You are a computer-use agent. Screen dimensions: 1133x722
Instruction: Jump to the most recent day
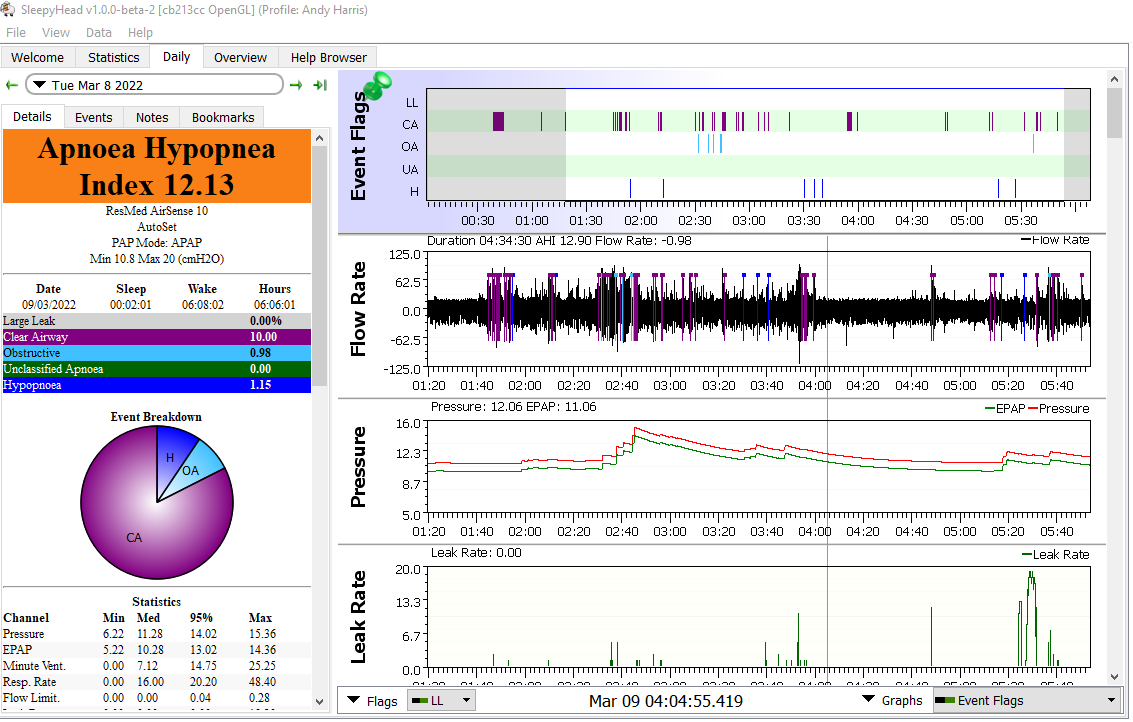[x=320, y=85]
